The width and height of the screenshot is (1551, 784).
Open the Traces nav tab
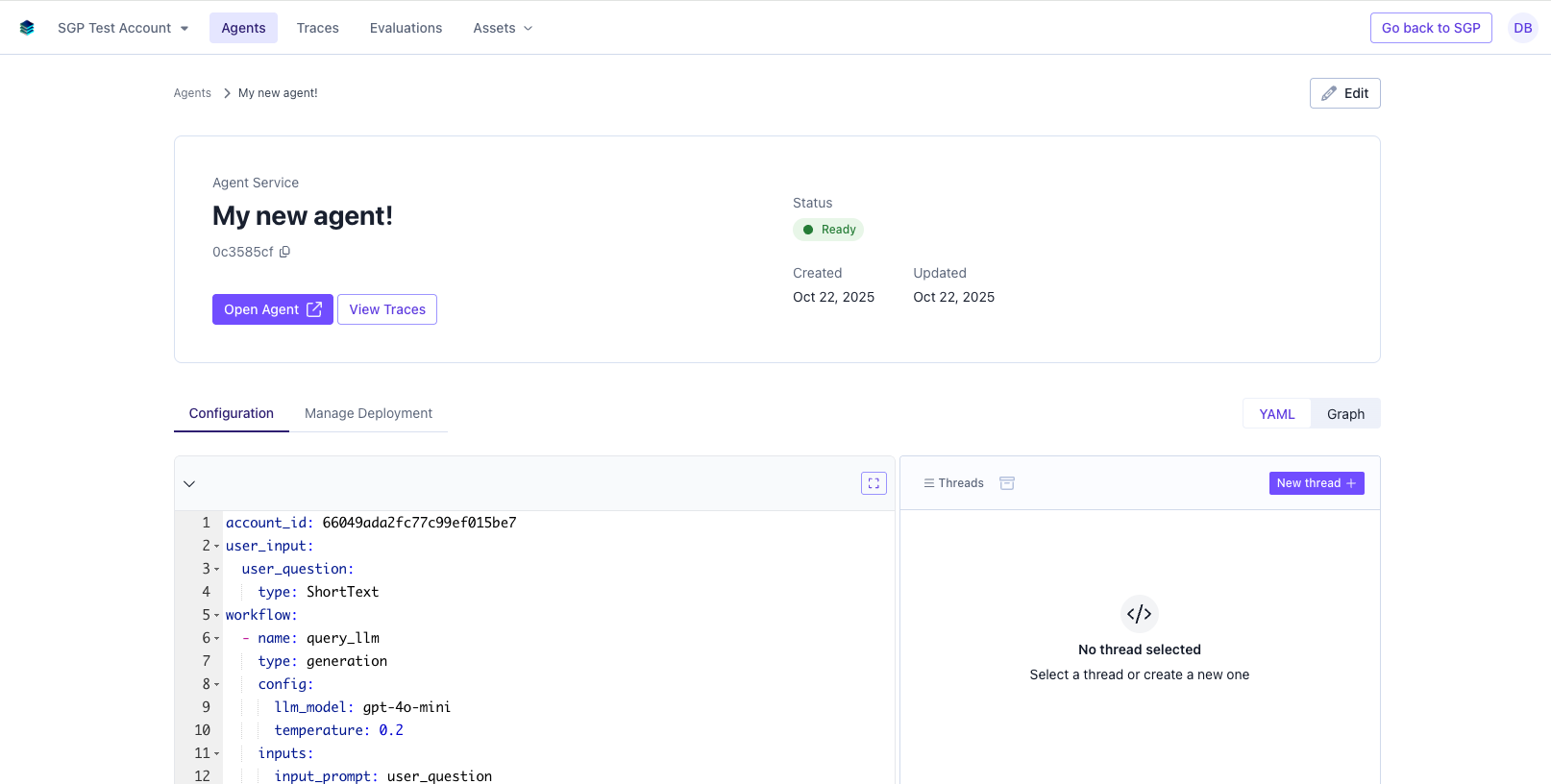pyautogui.click(x=317, y=28)
